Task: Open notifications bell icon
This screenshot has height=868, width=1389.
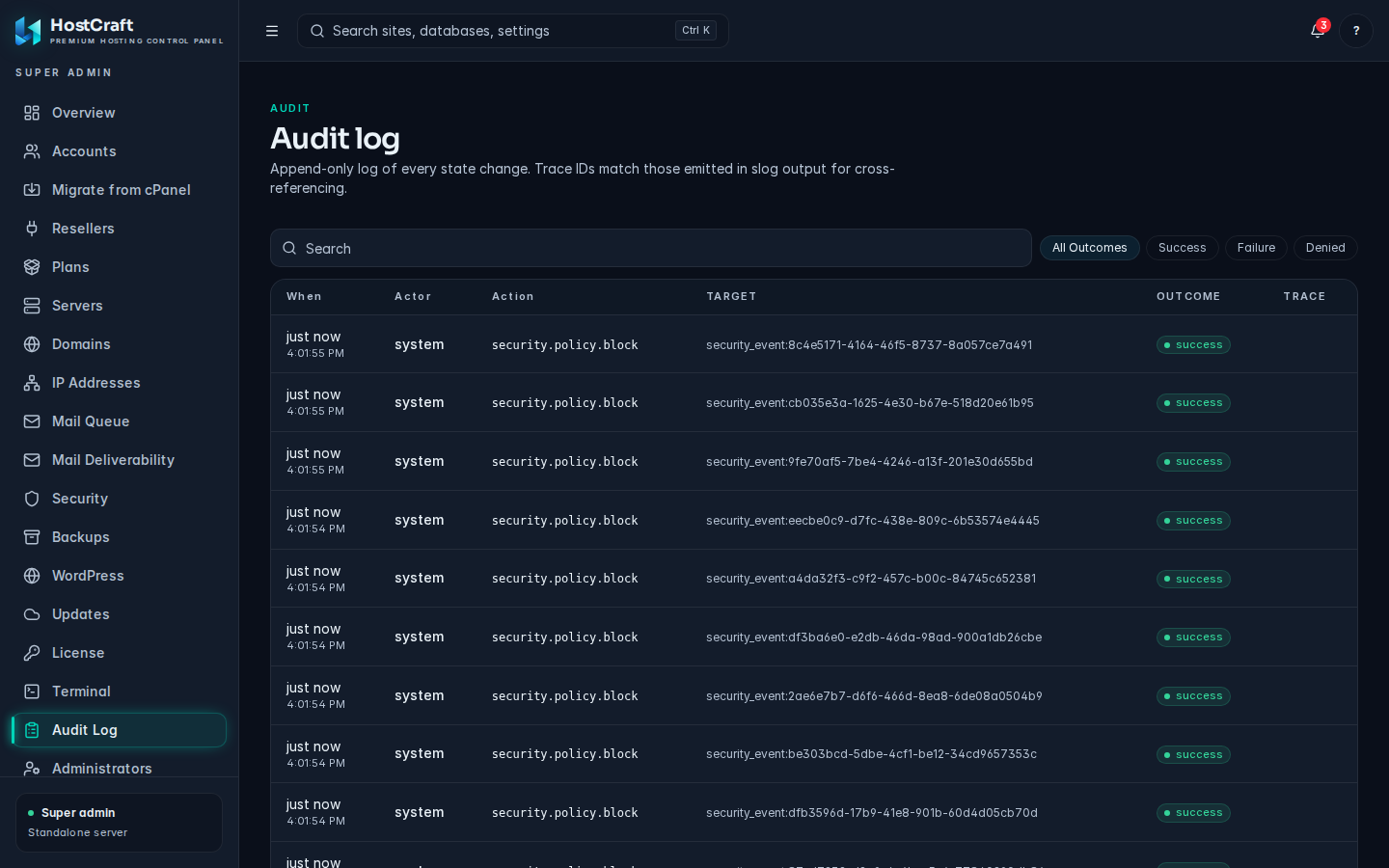Action: [x=1318, y=31]
